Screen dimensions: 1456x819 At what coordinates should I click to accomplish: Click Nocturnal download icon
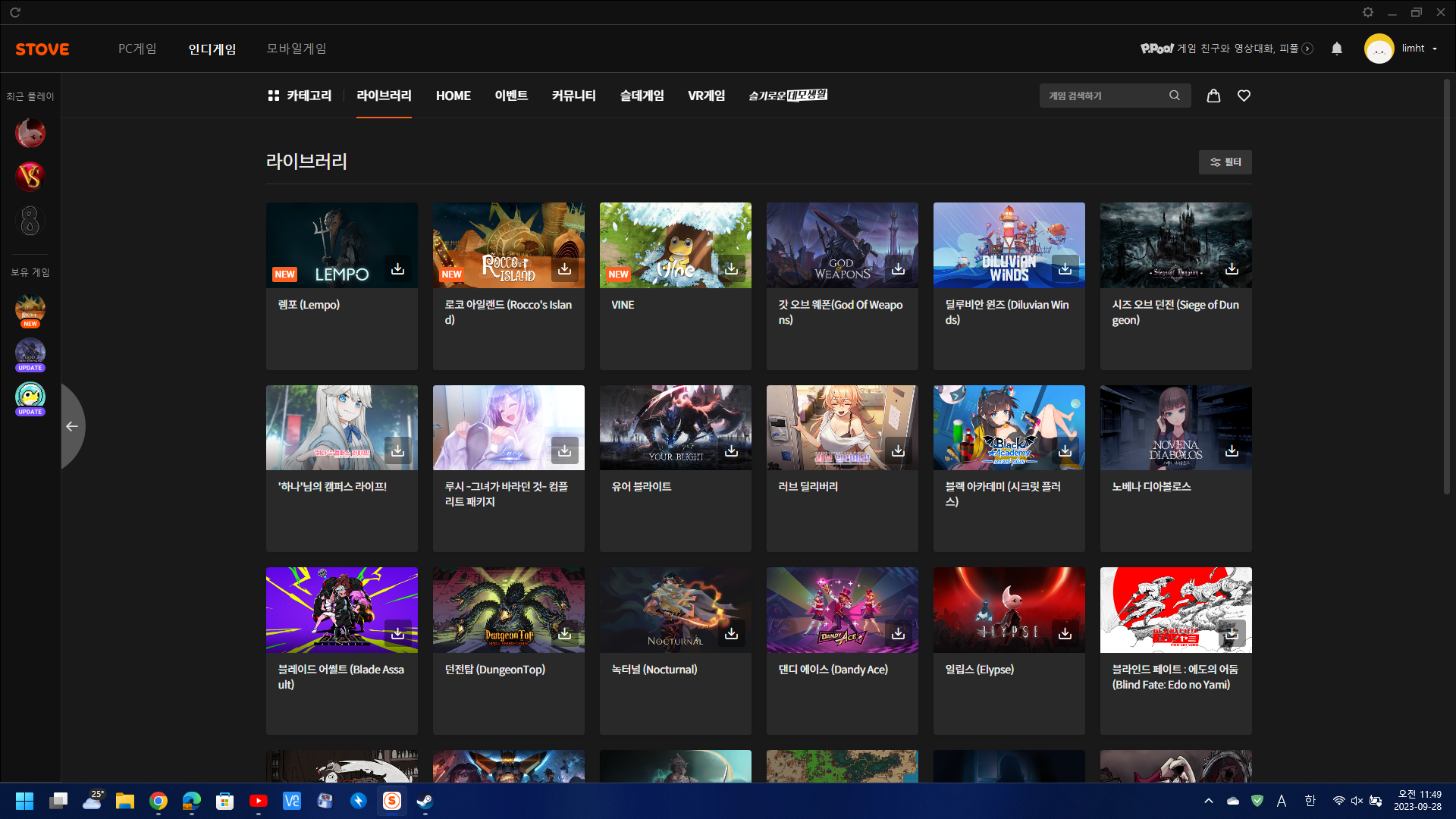click(x=731, y=633)
